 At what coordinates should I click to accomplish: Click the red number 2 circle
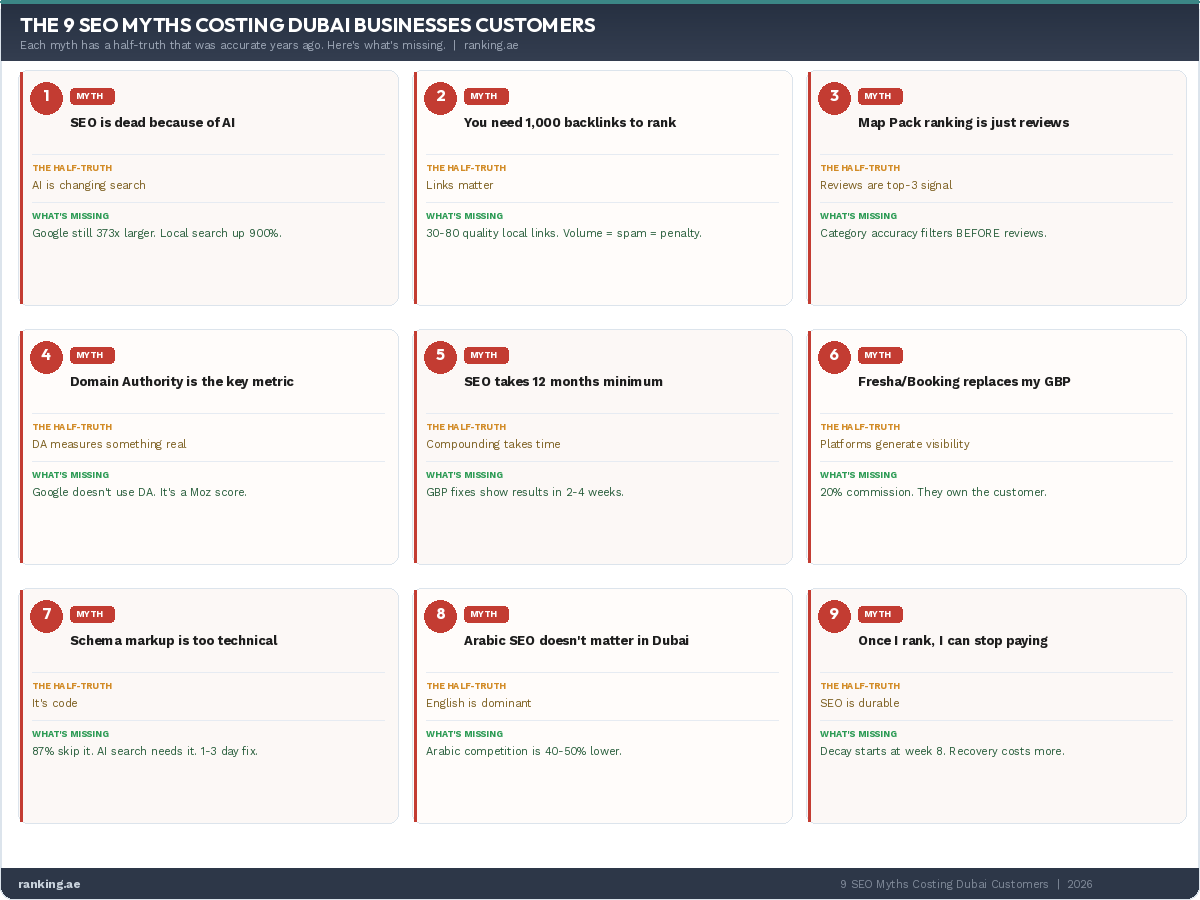pos(440,97)
